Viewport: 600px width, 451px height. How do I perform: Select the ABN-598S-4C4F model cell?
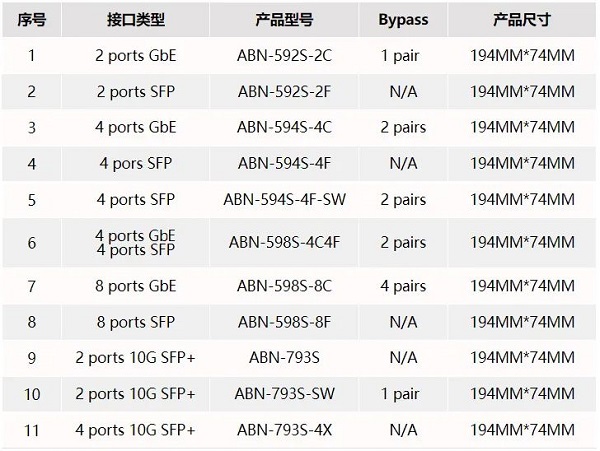coord(284,243)
